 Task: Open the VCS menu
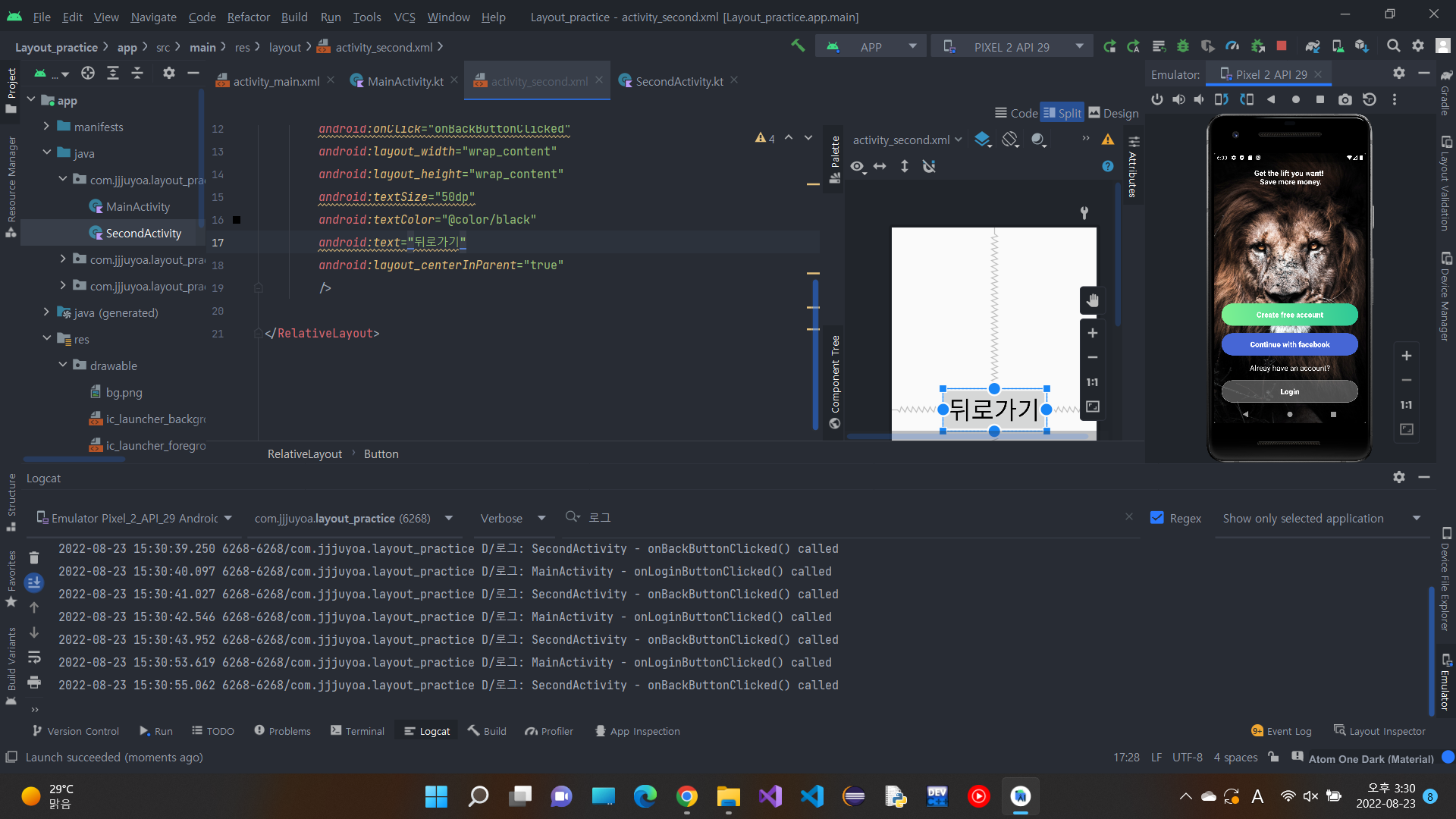tap(404, 17)
